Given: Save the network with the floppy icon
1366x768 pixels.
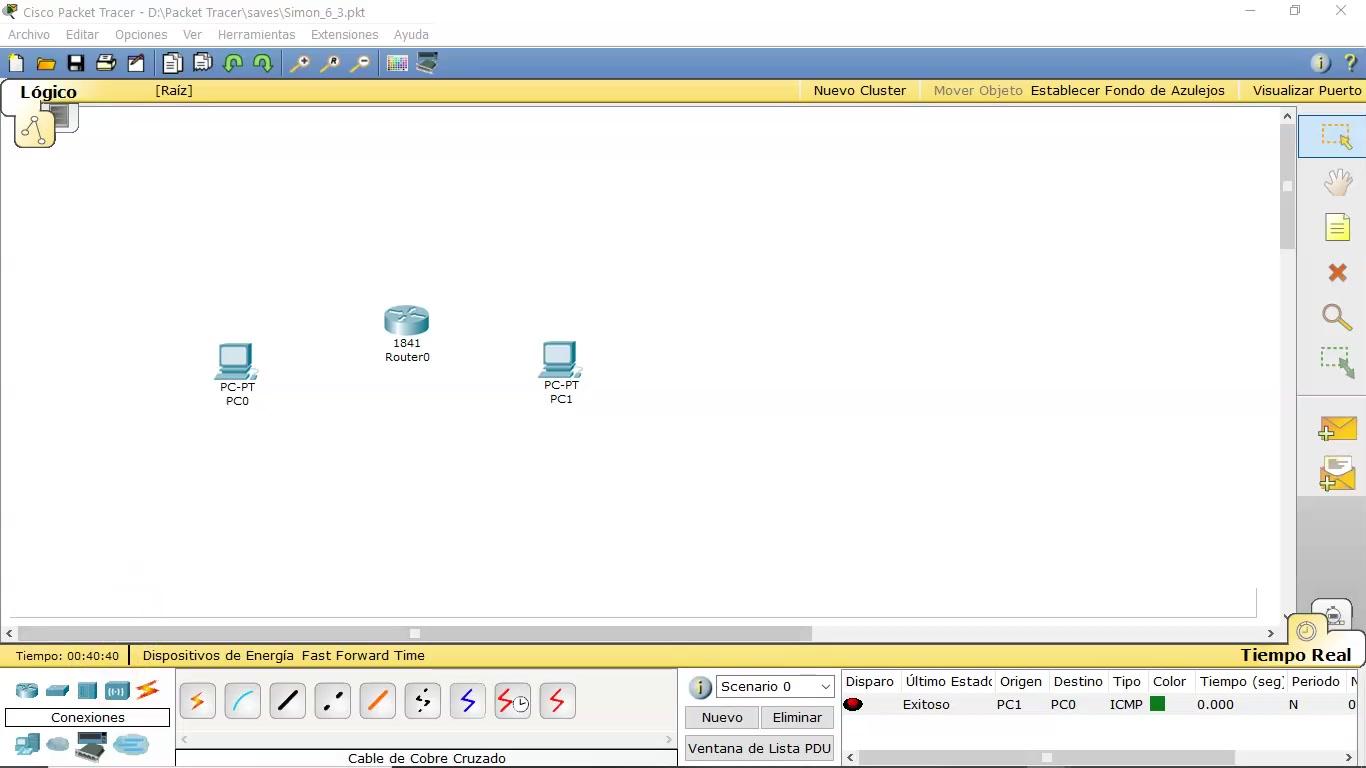Looking at the screenshot, I should [75, 63].
